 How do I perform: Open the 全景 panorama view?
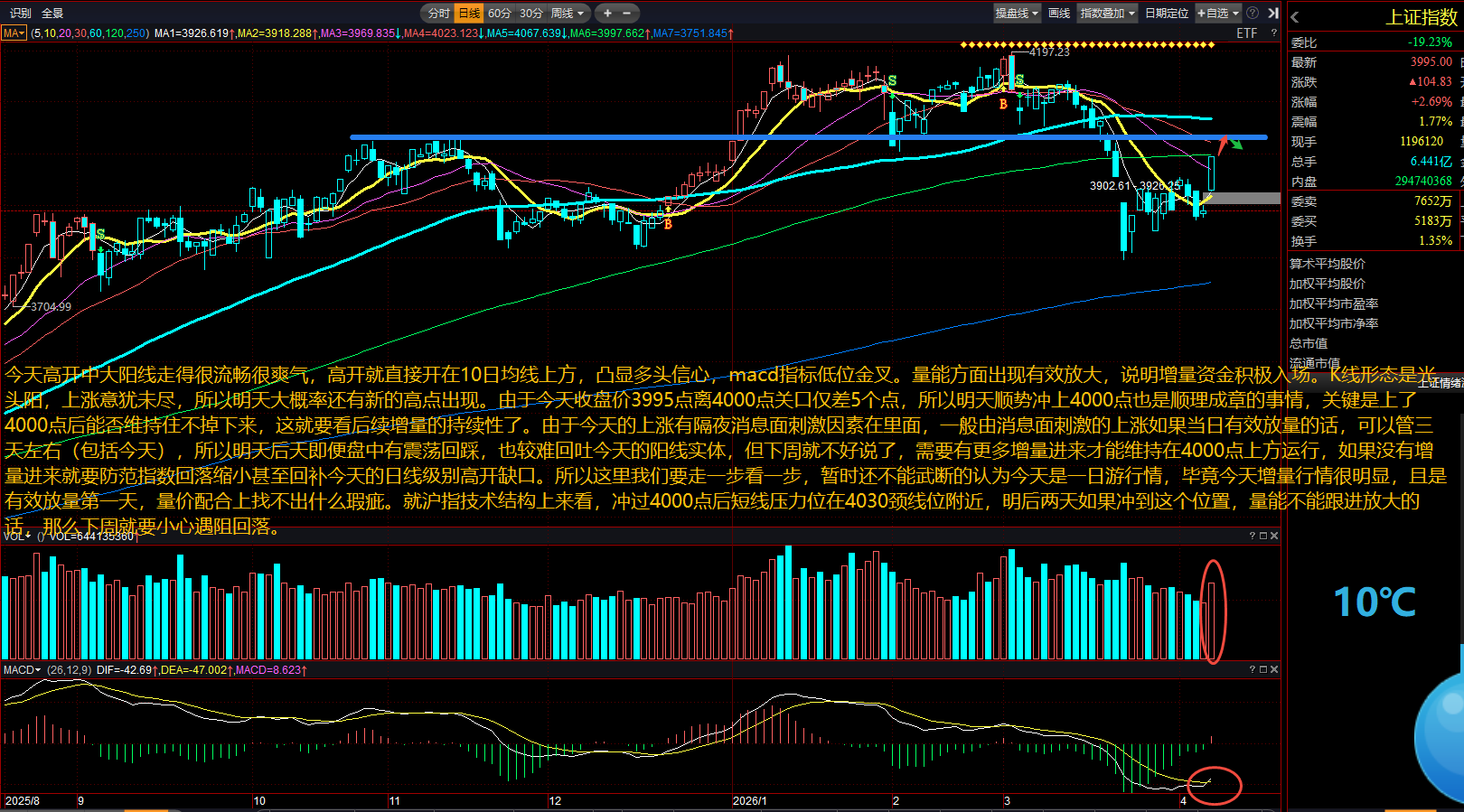52,13
